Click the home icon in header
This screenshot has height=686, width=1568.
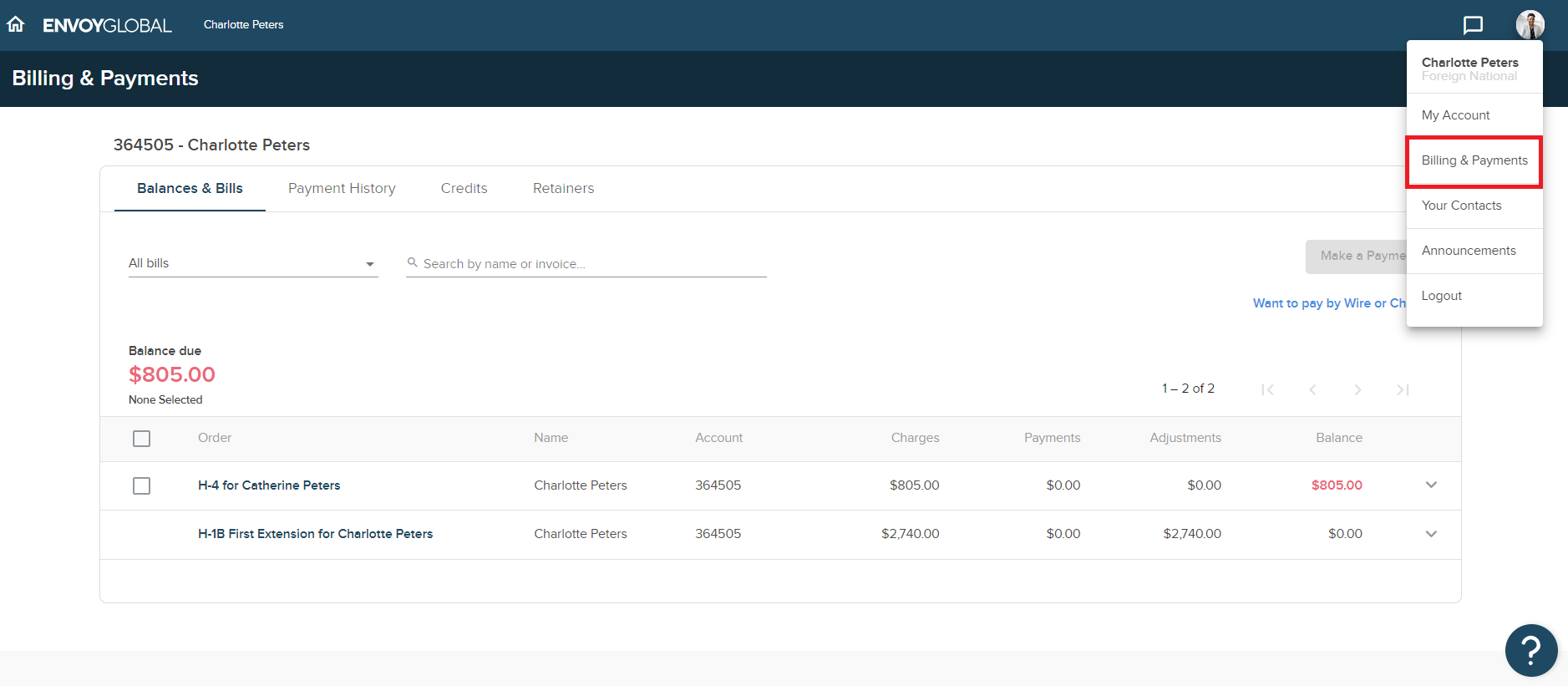click(16, 24)
